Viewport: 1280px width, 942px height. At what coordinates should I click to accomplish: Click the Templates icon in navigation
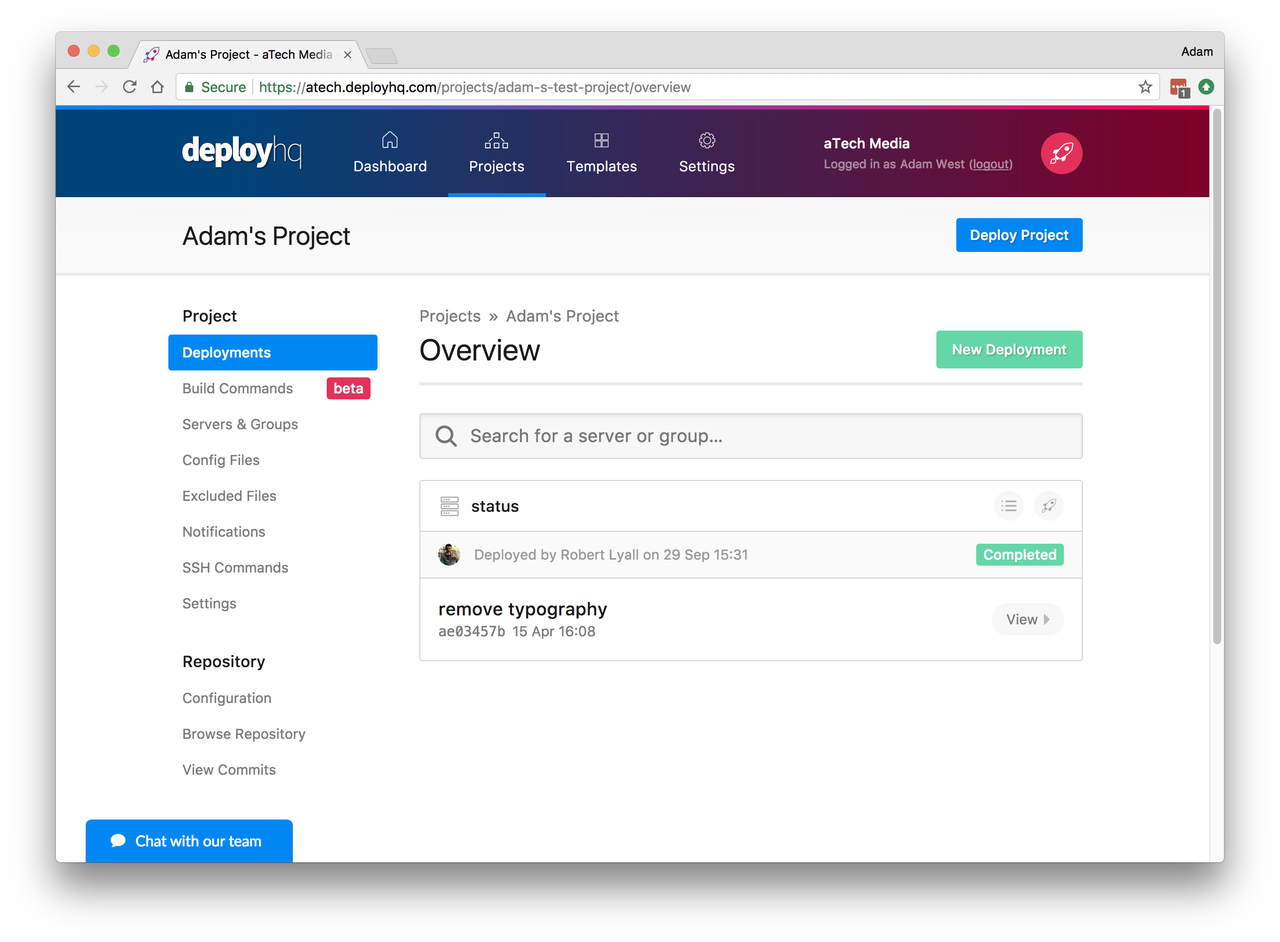click(601, 141)
